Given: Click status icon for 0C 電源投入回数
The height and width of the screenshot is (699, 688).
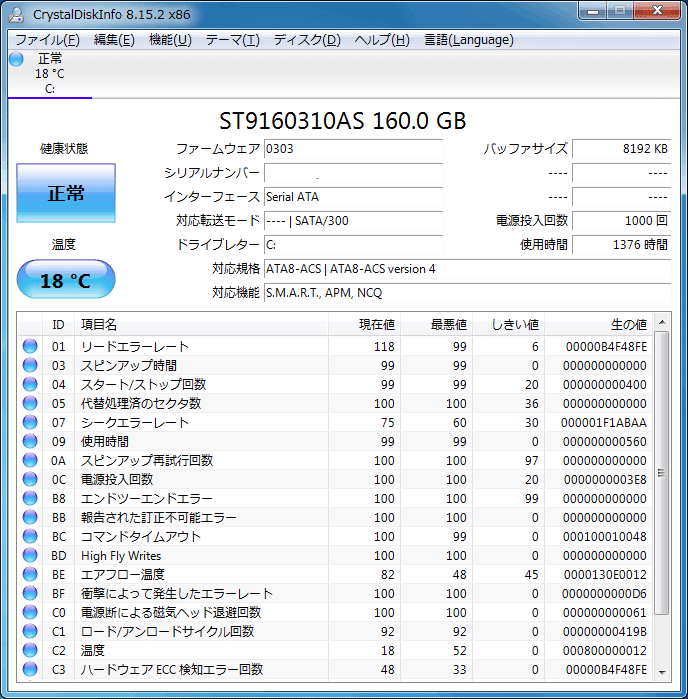Looking at the screenshot, I should (x=30, y=479).
